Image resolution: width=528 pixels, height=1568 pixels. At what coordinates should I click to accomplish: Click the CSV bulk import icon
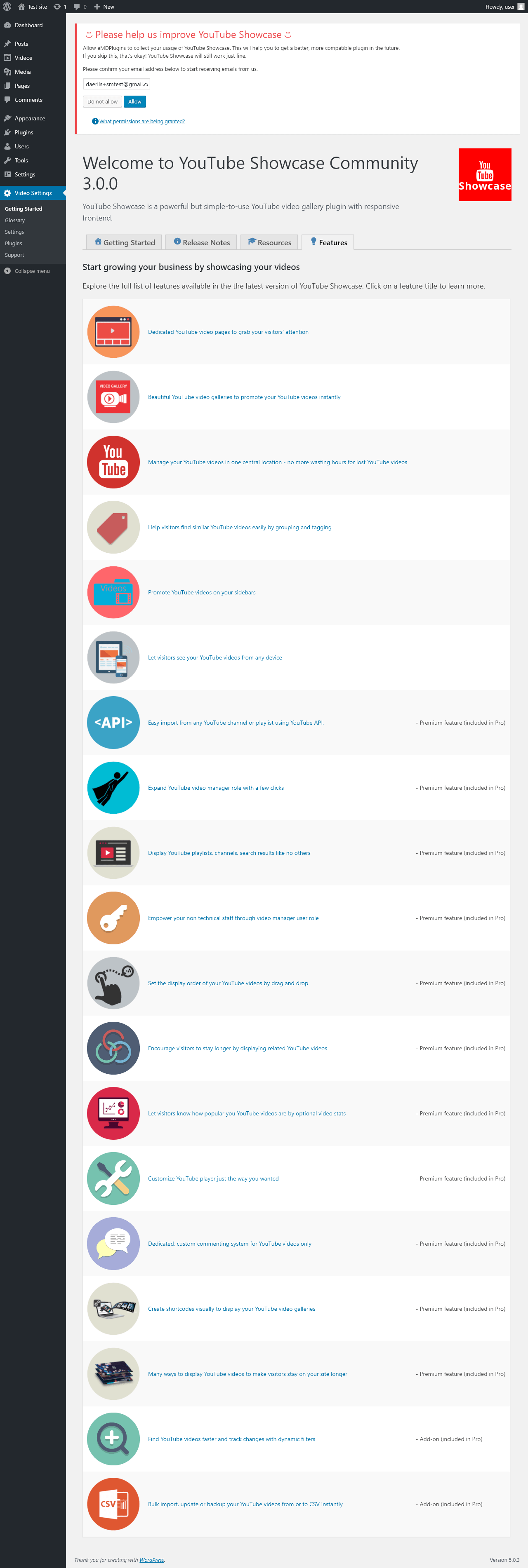point(113,1503)
